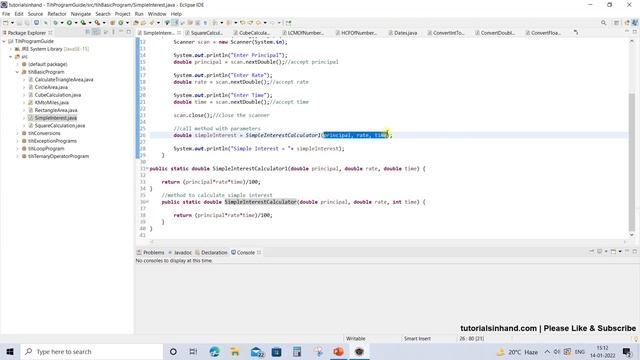Switch to the SquareCalcul... editor tab
640x360 pixels.
[204, 33]
